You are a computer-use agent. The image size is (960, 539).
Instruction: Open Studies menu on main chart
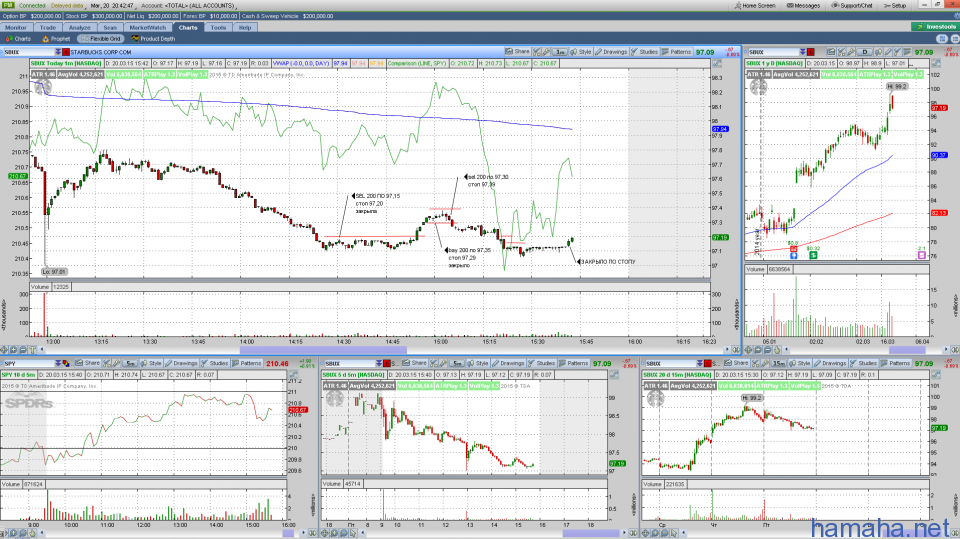pos(644,52)
